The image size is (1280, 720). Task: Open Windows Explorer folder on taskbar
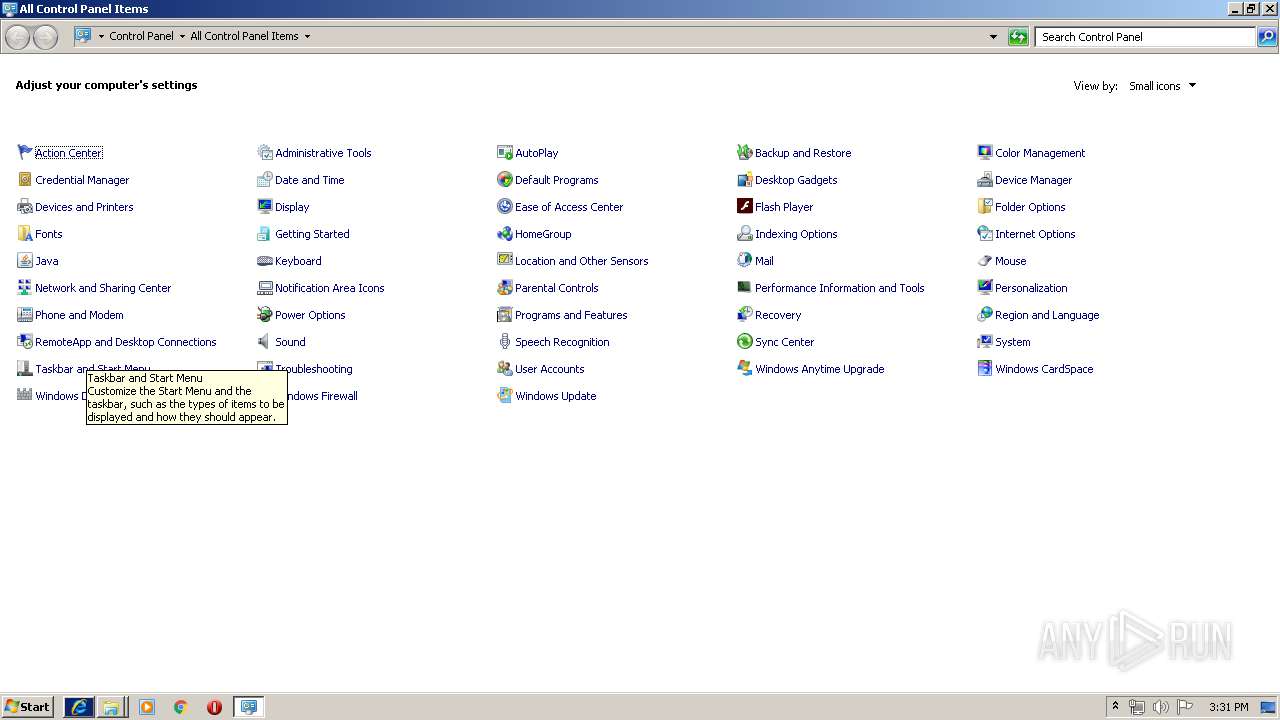pyautogui.click(x=111, y=707)
